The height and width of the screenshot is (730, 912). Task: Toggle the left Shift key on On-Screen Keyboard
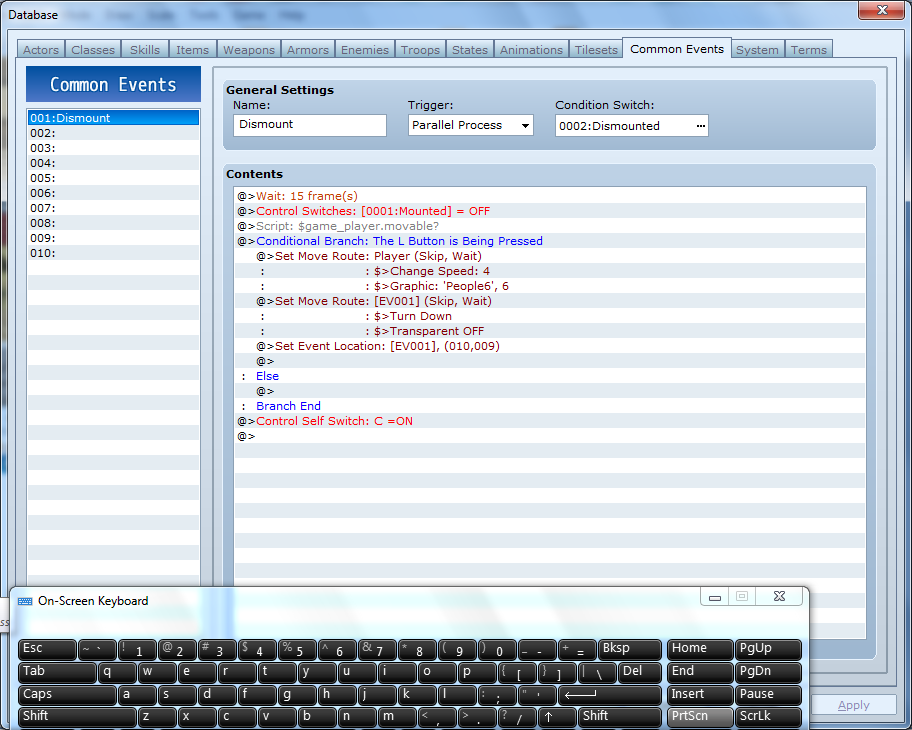[77, 717]
